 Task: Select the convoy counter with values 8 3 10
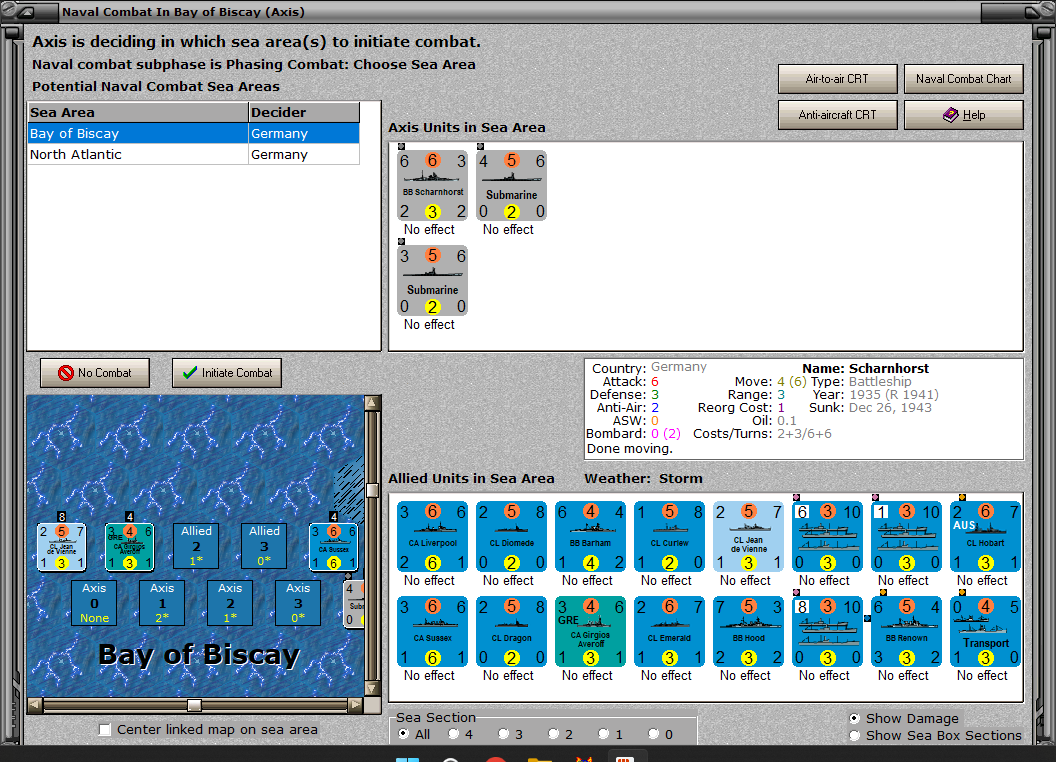(x=827, y=632)
